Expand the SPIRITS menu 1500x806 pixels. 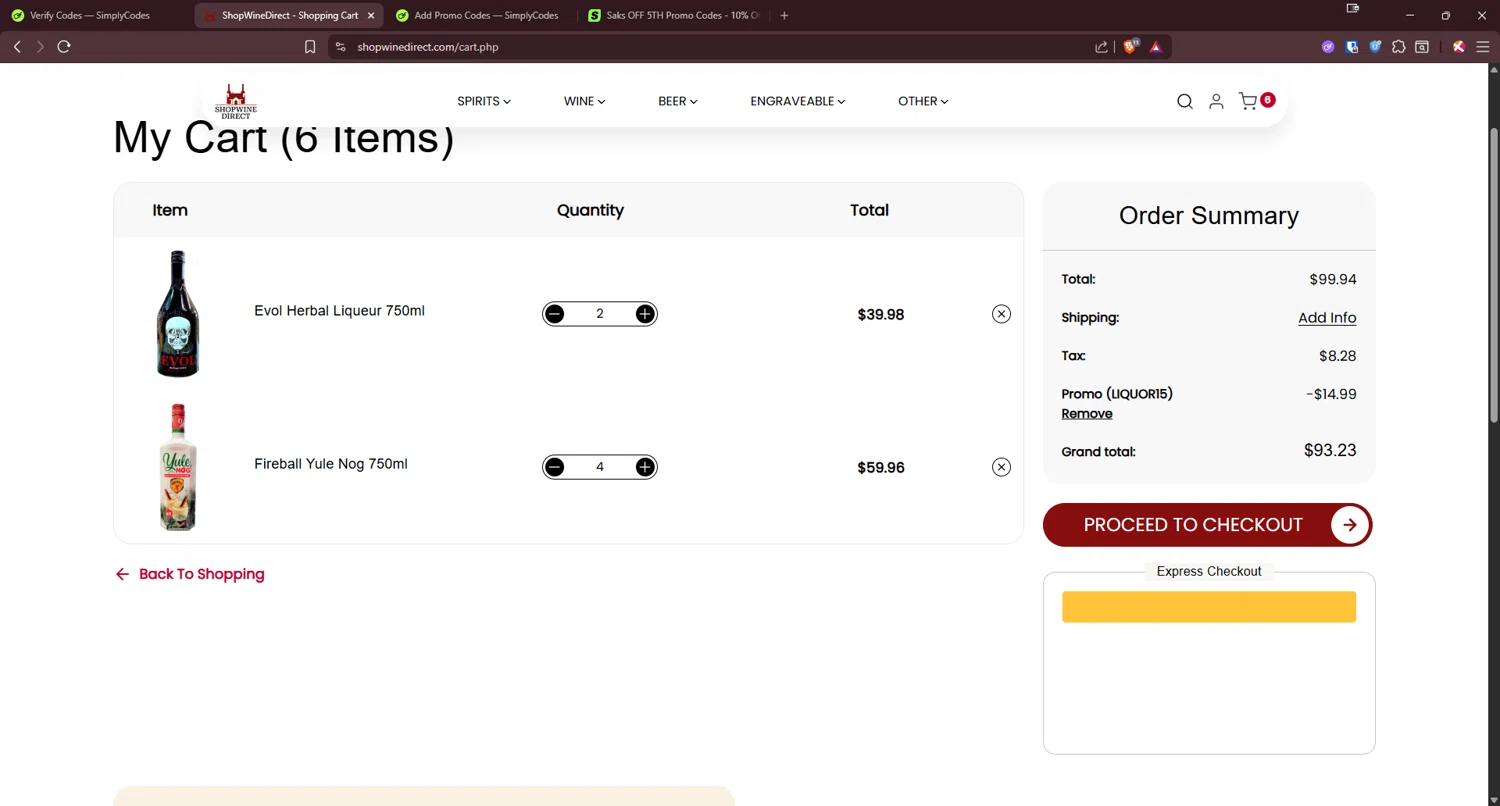point(484,101)
